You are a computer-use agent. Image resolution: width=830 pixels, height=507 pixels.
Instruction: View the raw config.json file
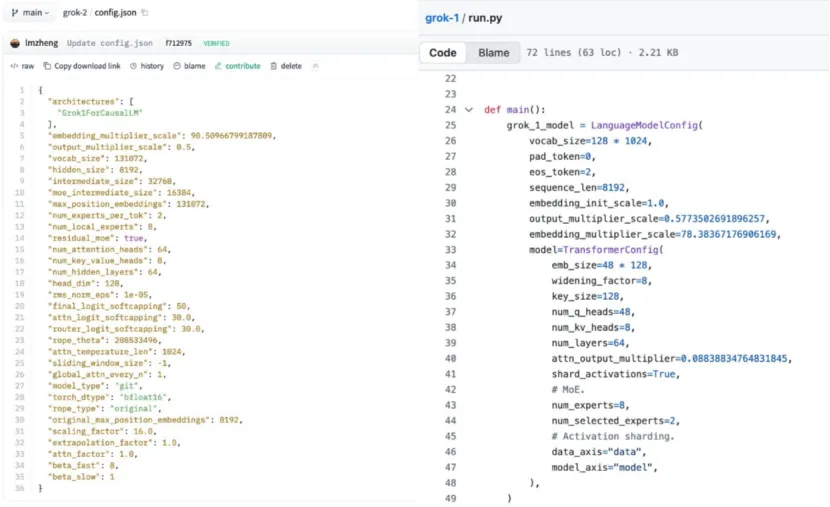coord(22,66)
